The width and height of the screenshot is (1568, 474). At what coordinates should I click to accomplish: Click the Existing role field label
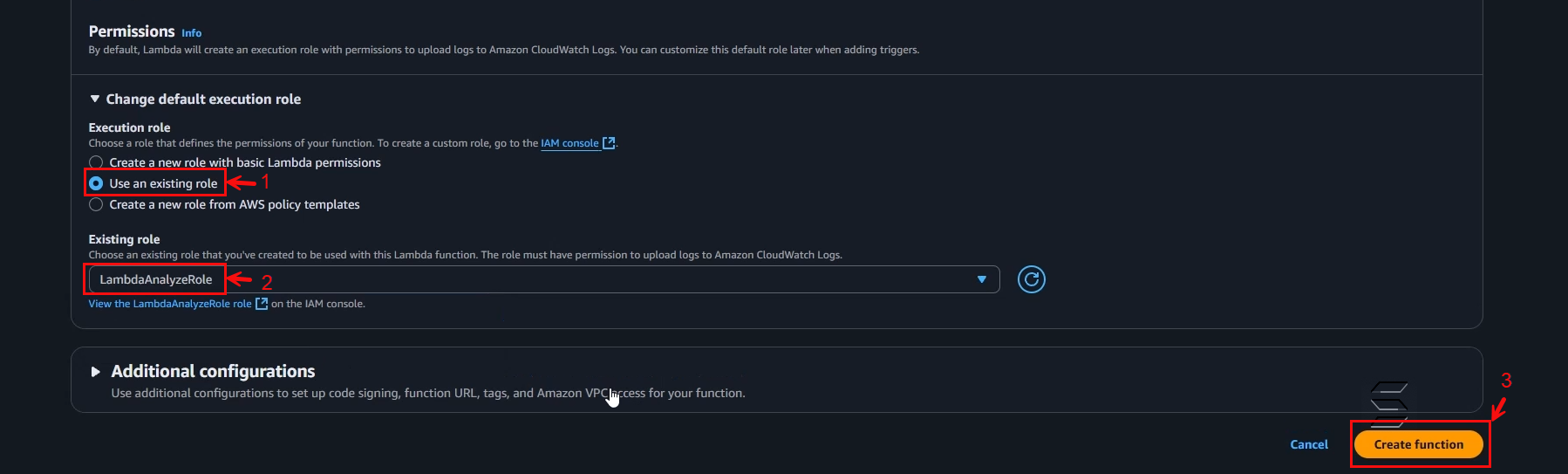pyautogui.click(x=124, y=239)
